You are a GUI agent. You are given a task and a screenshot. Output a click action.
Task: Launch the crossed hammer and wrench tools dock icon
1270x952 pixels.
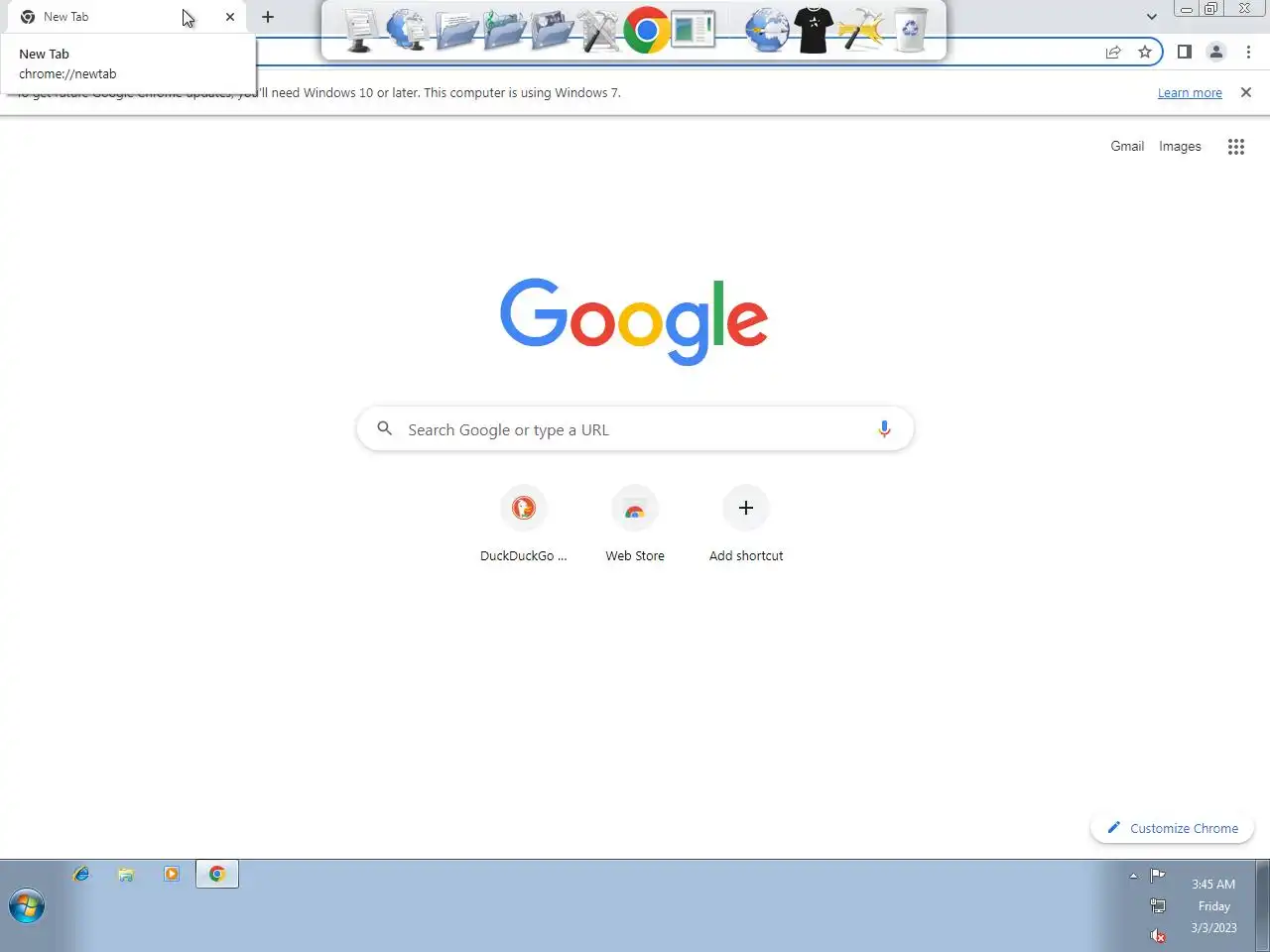pos(599,30)
